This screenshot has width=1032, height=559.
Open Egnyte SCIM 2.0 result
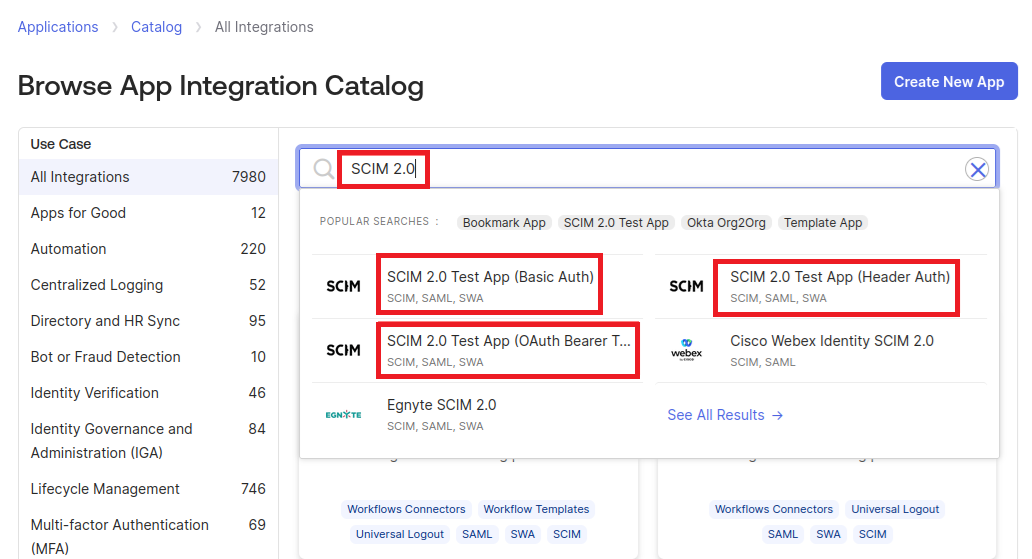(441, 405)
